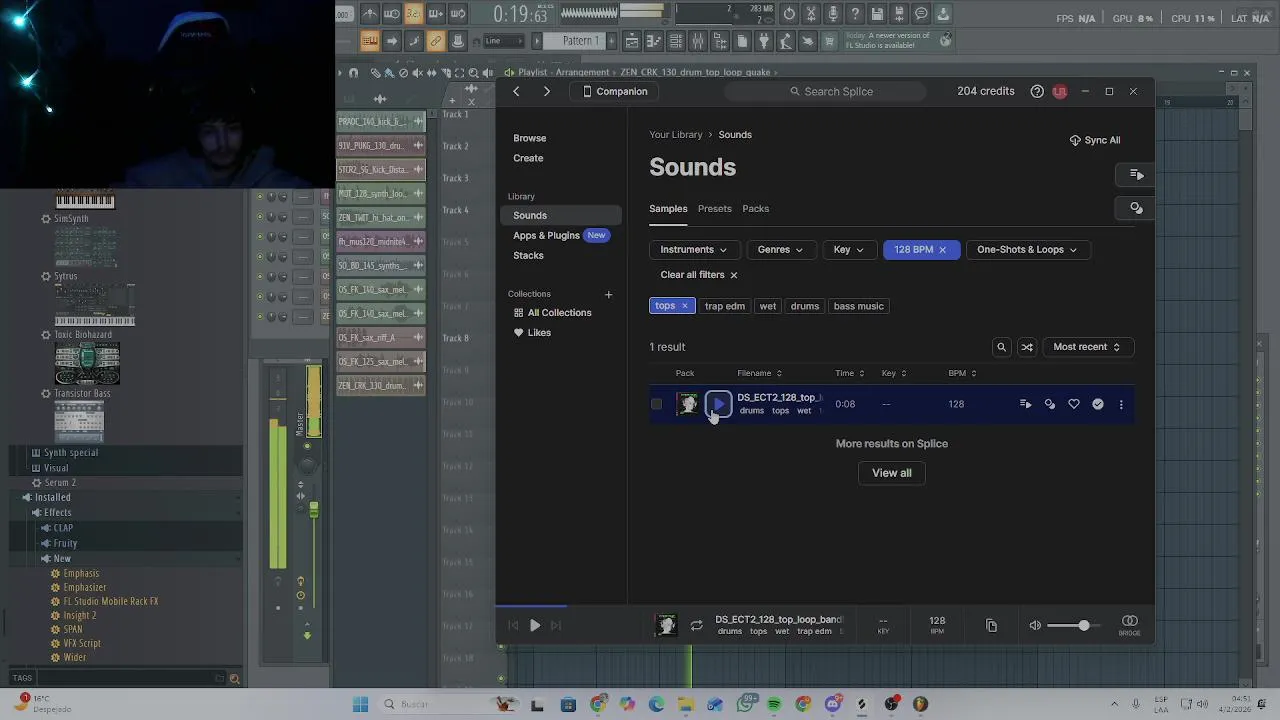Remove the 128 BPM filter
The width and height of the screenshot is (1280, 720).
(x=942, y=250)
